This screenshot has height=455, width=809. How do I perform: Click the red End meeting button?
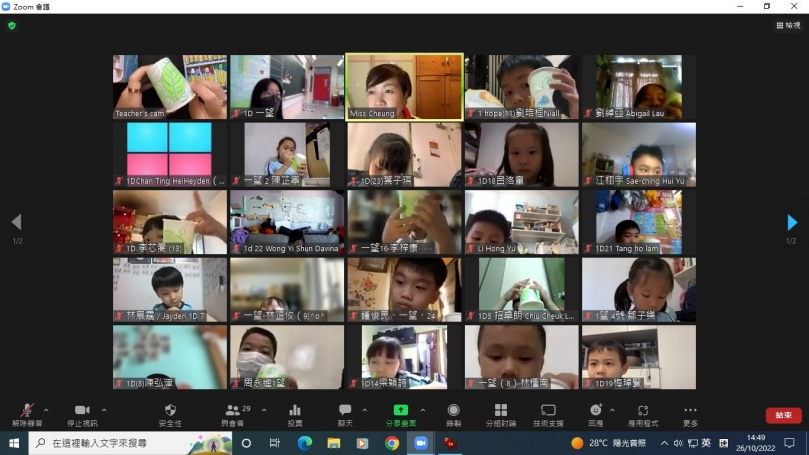click(x=783, y=415)
